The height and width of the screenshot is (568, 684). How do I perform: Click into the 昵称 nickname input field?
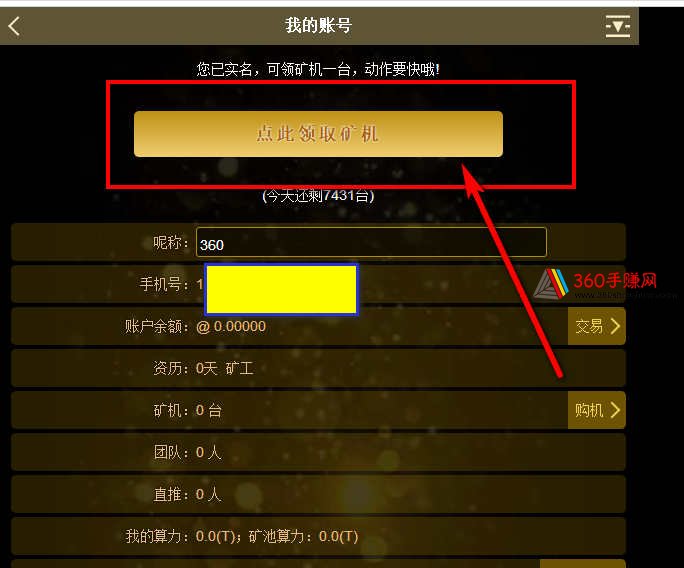[371, 242]
